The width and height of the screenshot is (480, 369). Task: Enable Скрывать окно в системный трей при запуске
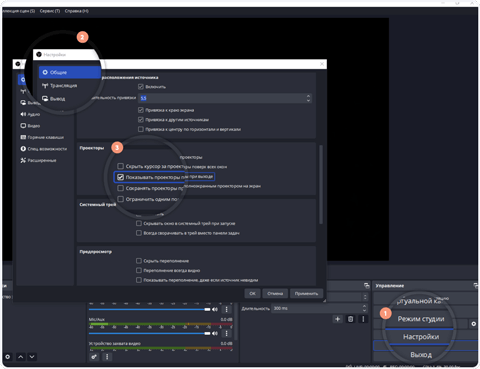pyautogui.click(x=139, y=223)
